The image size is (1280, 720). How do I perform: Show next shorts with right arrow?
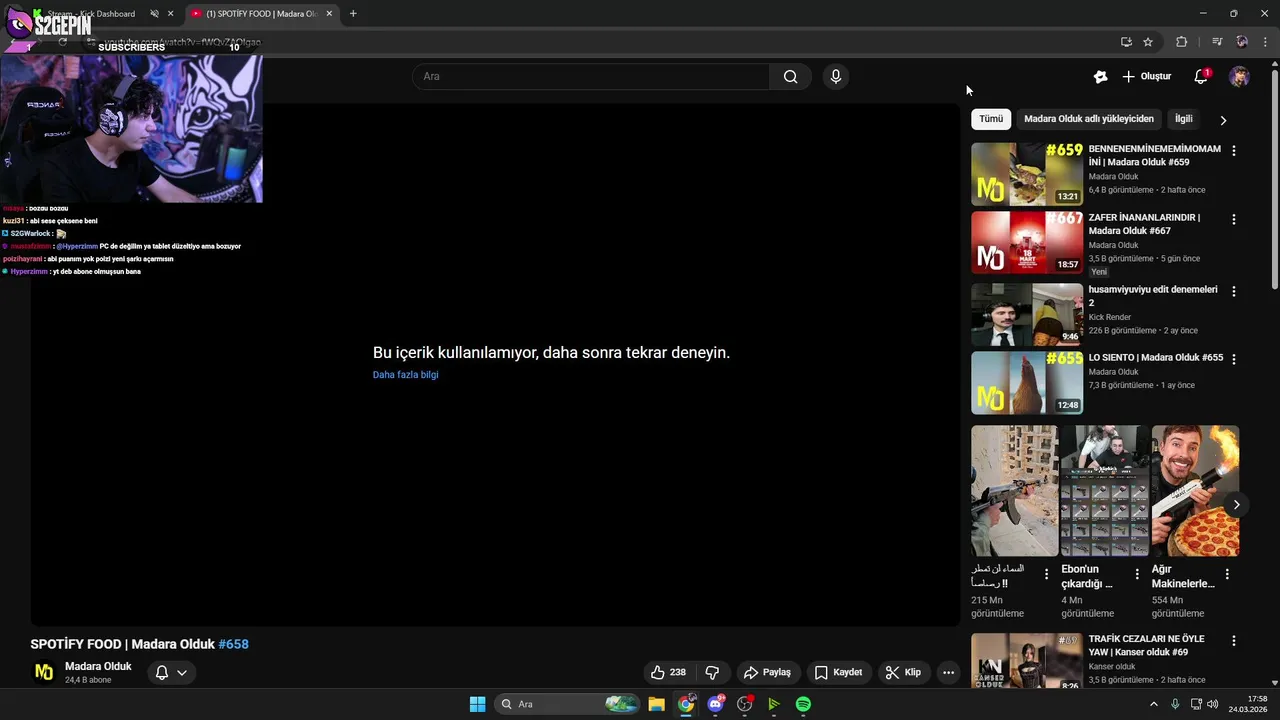(1236, 505)
